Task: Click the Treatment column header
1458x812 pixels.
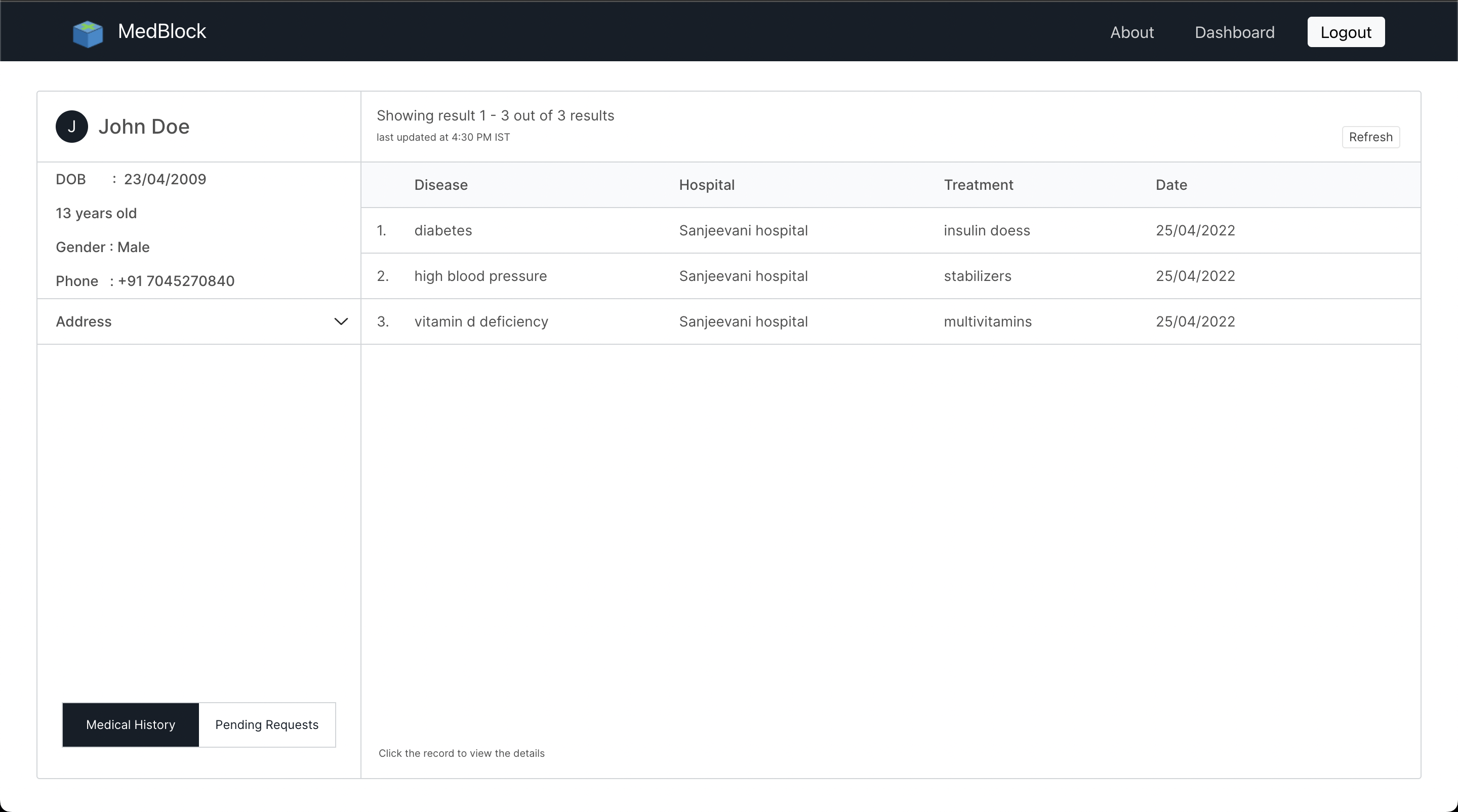Action: click(978, 185)
